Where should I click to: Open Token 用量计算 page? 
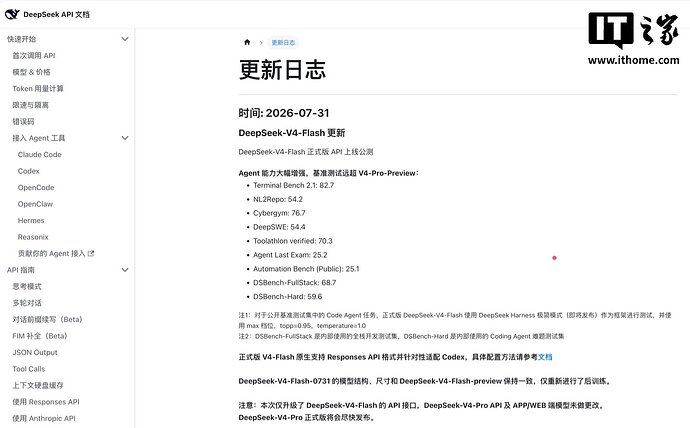point(38,88)
